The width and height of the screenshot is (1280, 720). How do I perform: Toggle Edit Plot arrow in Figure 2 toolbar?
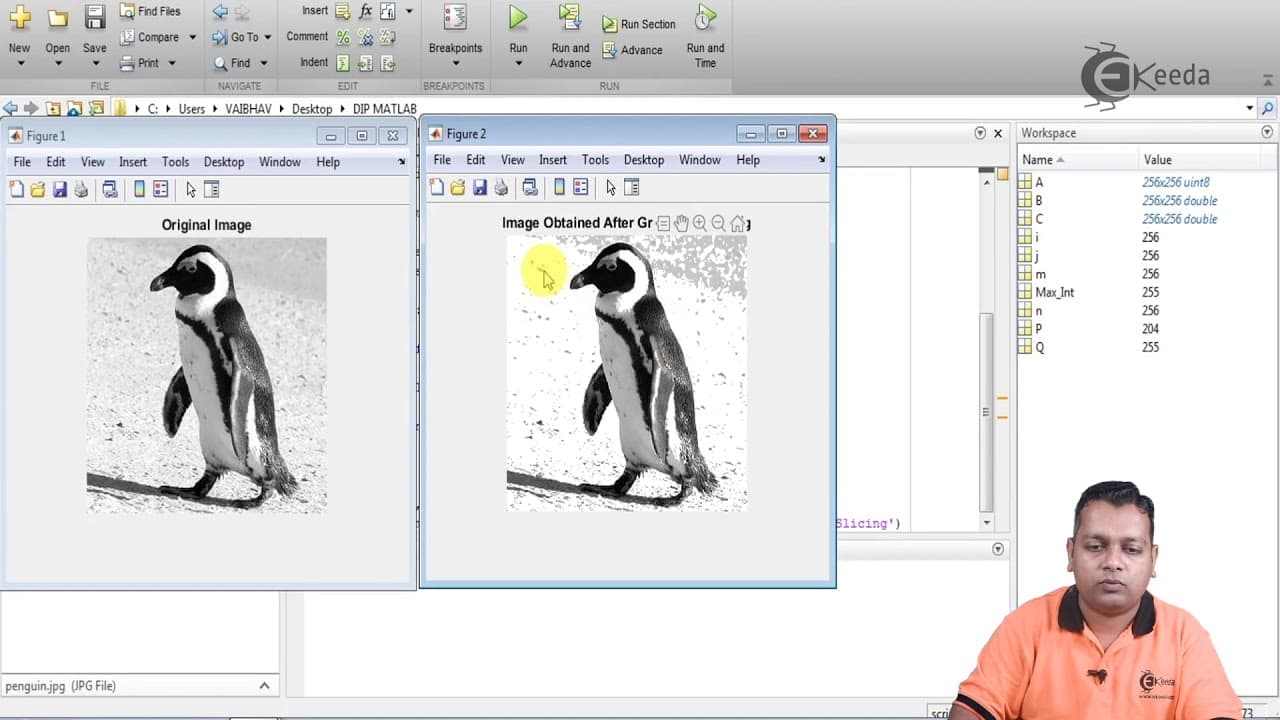click(610, 187)
